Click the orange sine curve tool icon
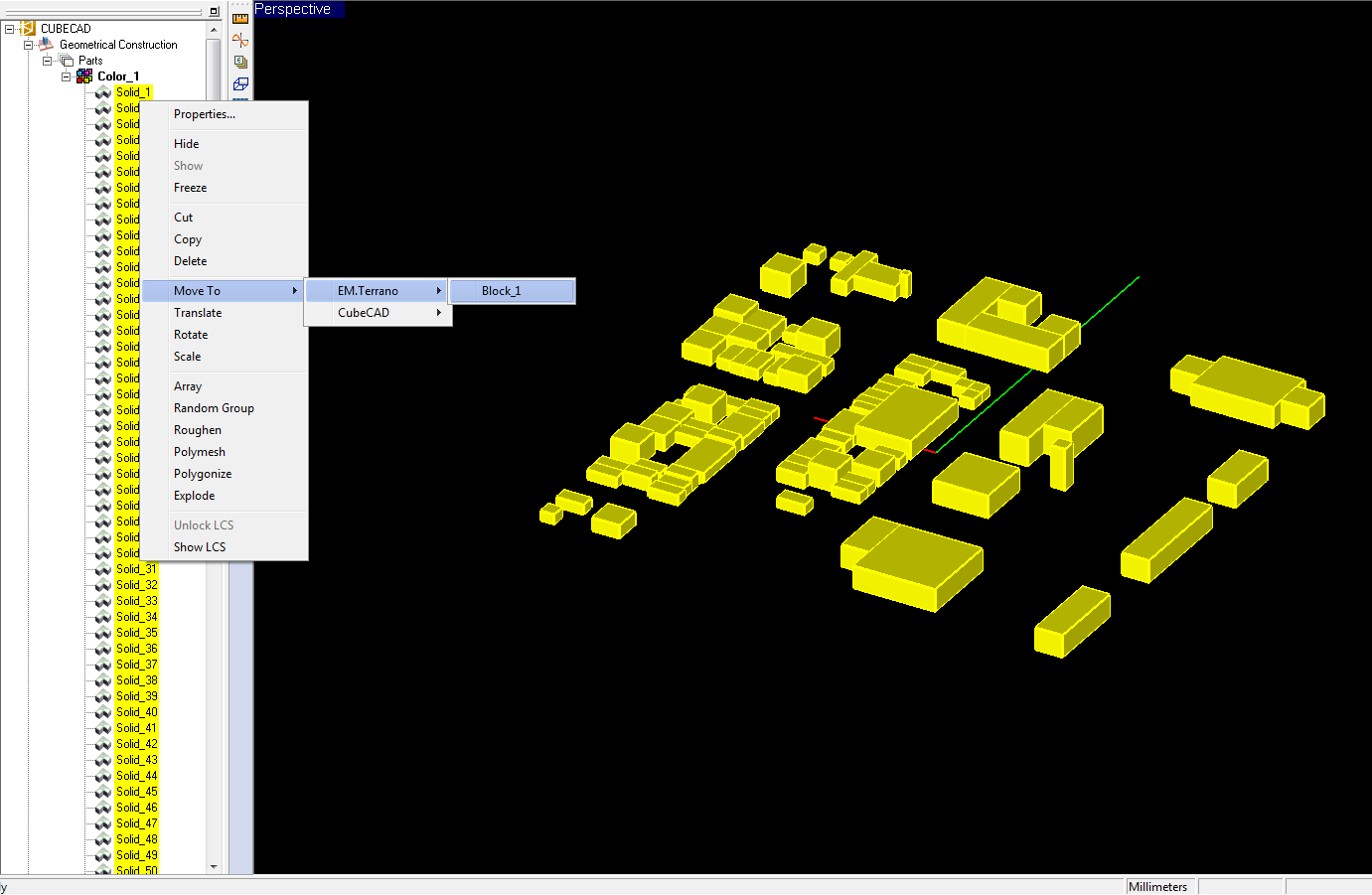The width and height of the screenshot is (1372, 895). coord(240,40)
